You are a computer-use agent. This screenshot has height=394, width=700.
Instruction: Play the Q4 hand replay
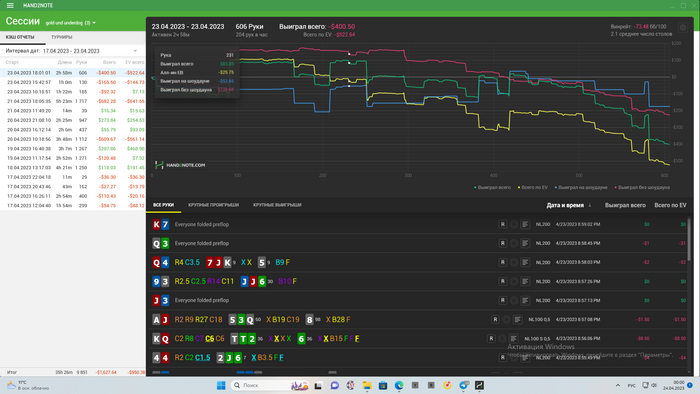[x=514, y=262]
